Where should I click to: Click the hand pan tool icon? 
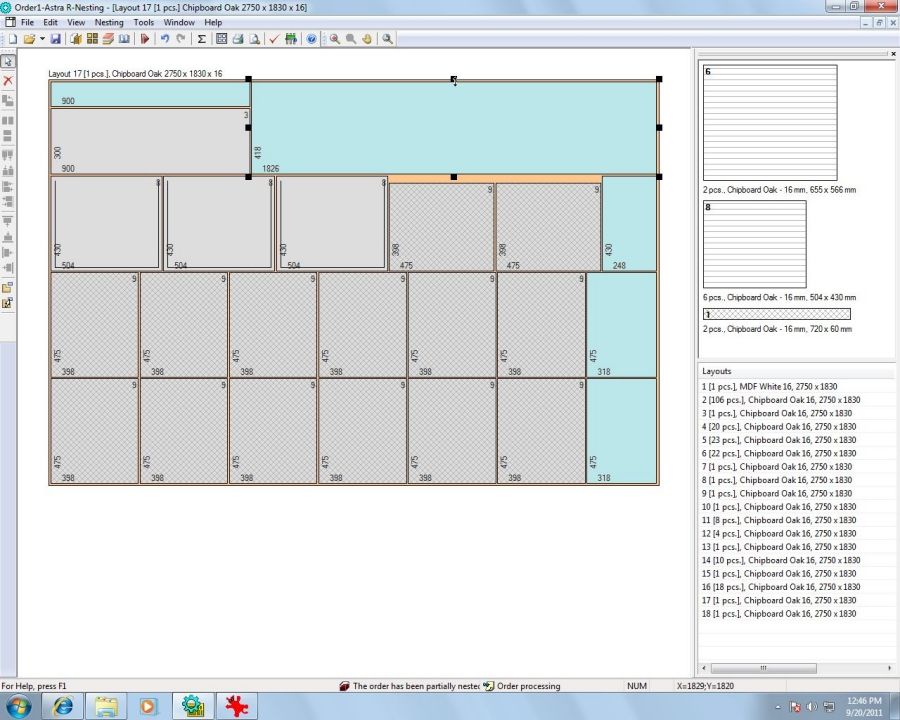366,39
